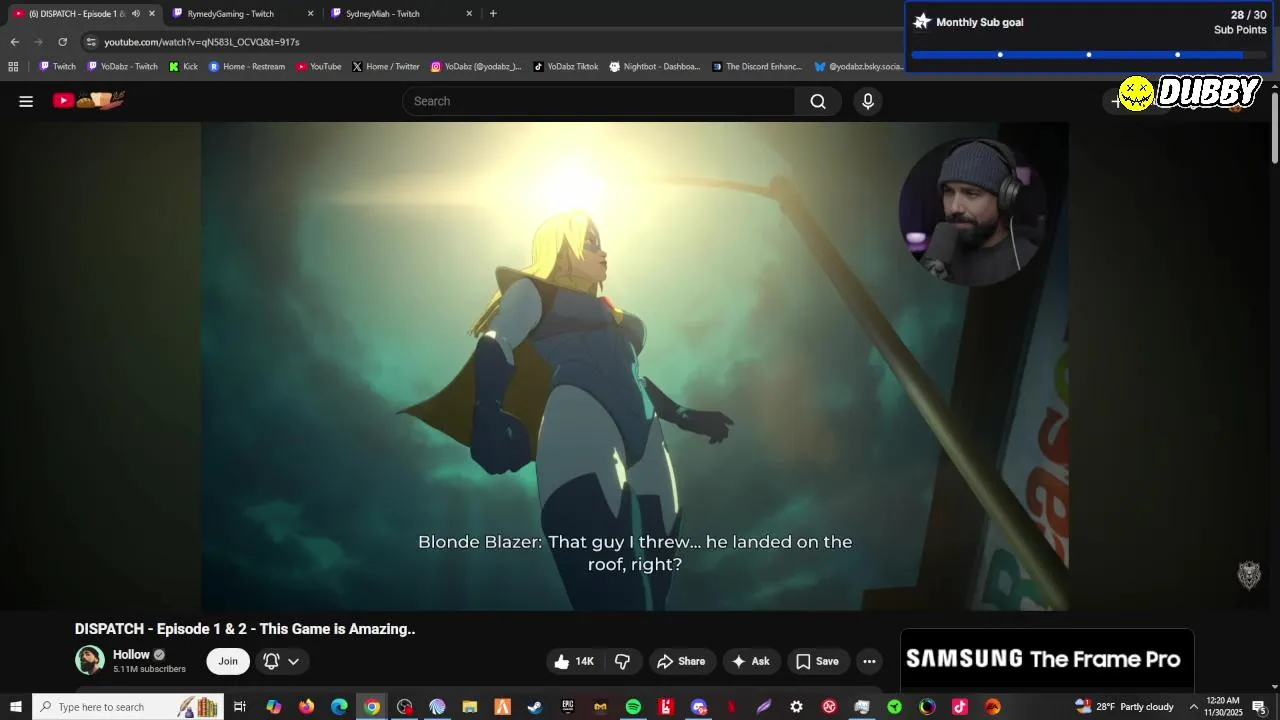Screen dimensions: 1280x720
Task: Open the YoDabz Instagram bookmark
Action: click(476, 67)
